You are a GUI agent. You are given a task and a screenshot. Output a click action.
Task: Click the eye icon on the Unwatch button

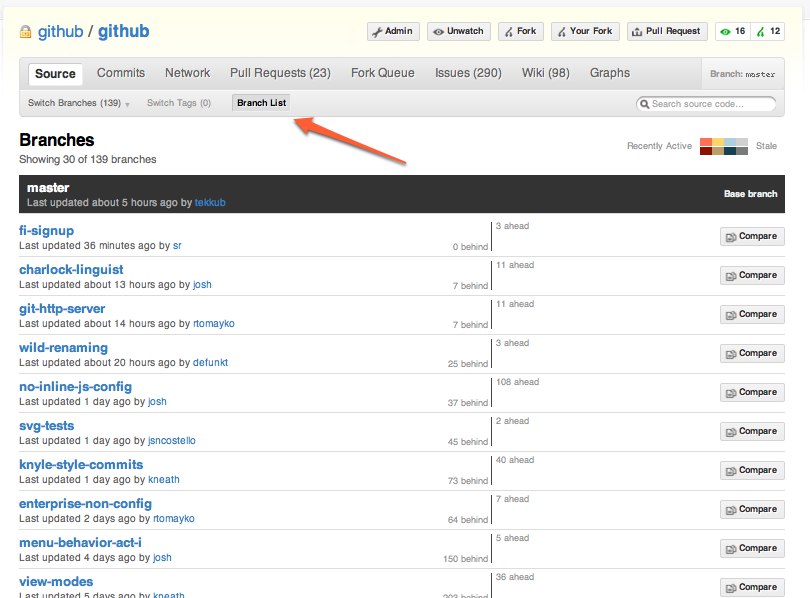[x=439, y=32]
